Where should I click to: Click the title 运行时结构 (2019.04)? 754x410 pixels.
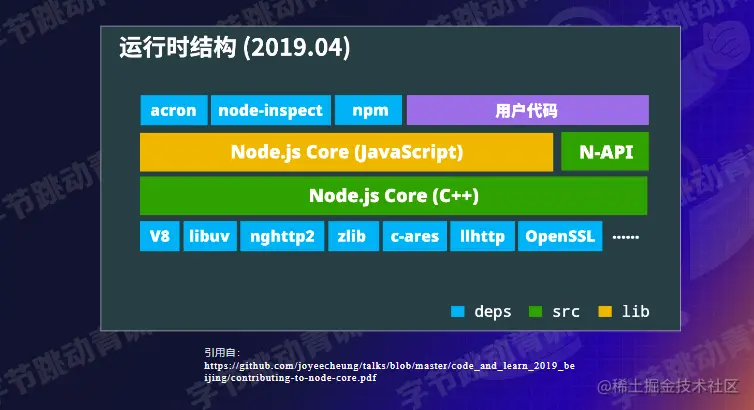(x=235, y=48)
